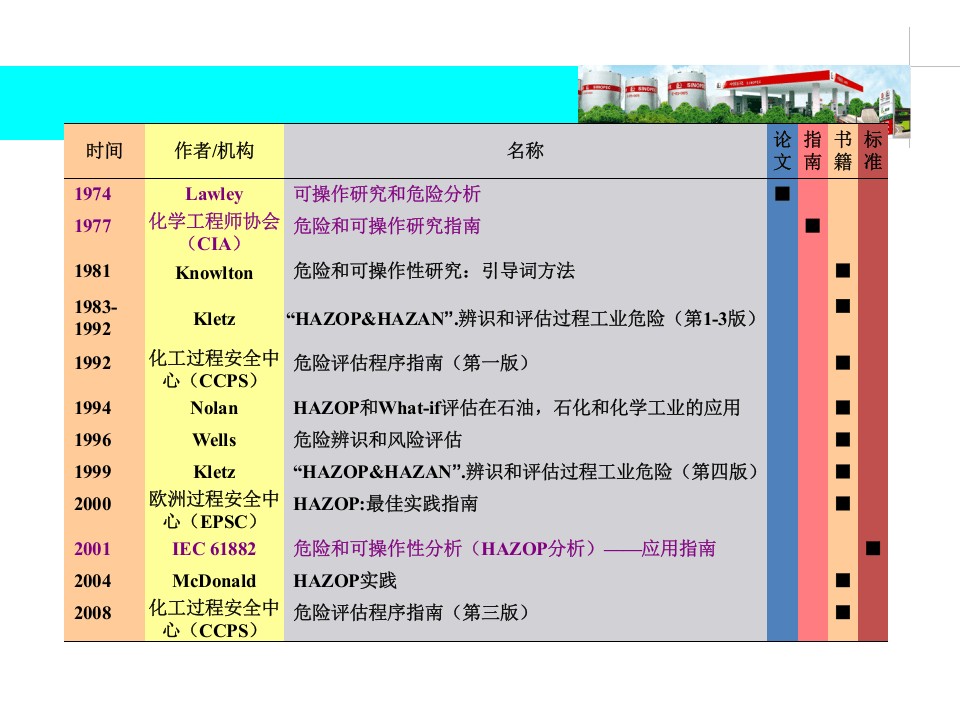Click '化工过程安全中心（CCPS）' in the 2008 row
The image size is (960, 720).
pos(214,618)
